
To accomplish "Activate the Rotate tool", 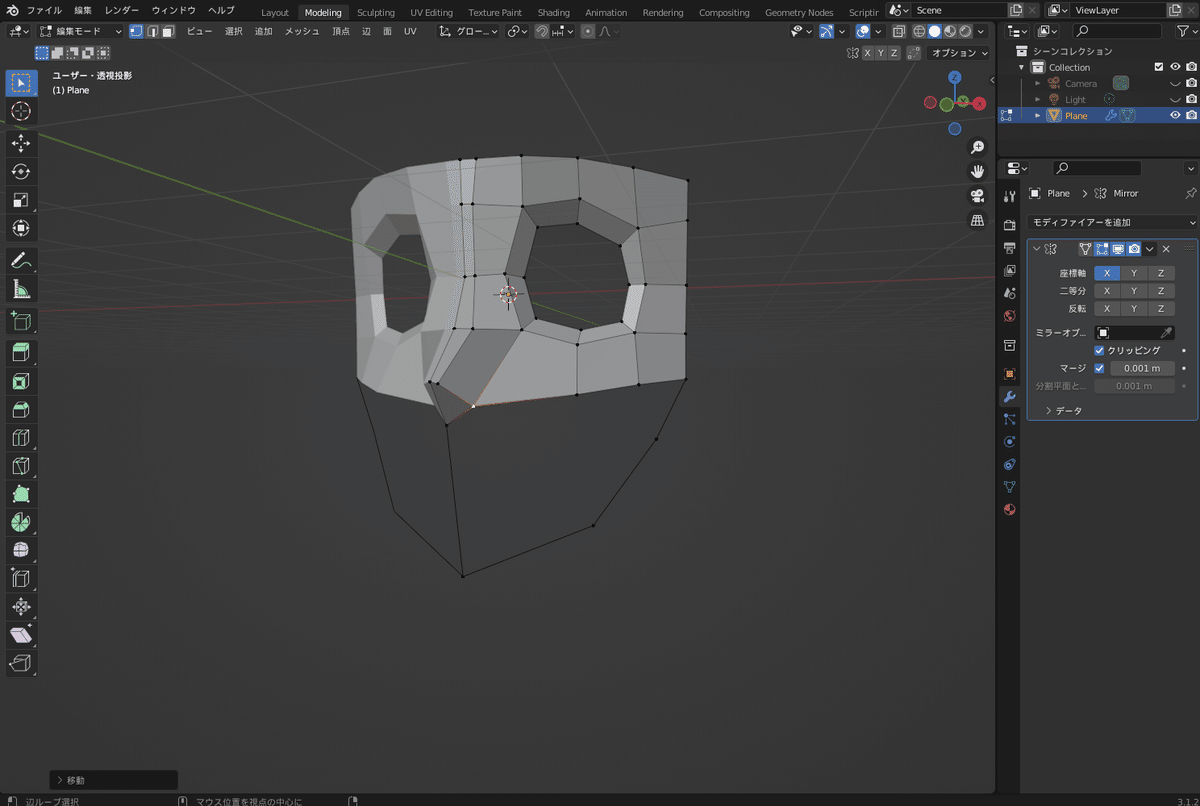I will [x=21, y=172].
